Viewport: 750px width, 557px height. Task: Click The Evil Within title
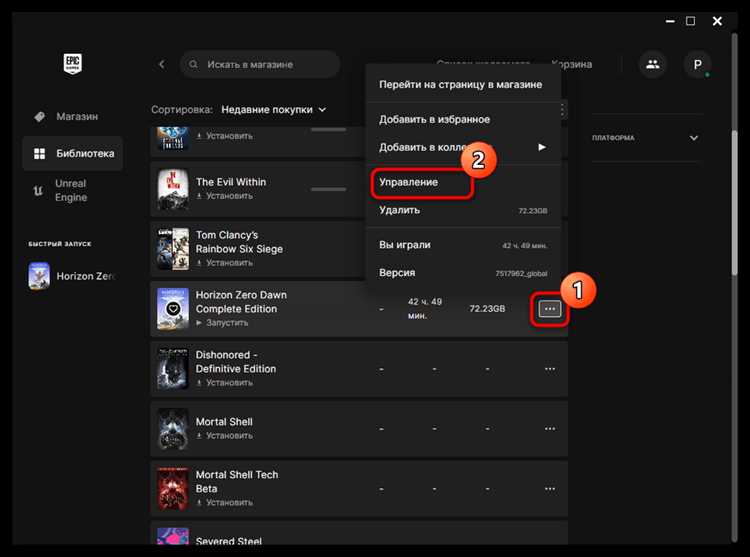(x=231, y=182)
